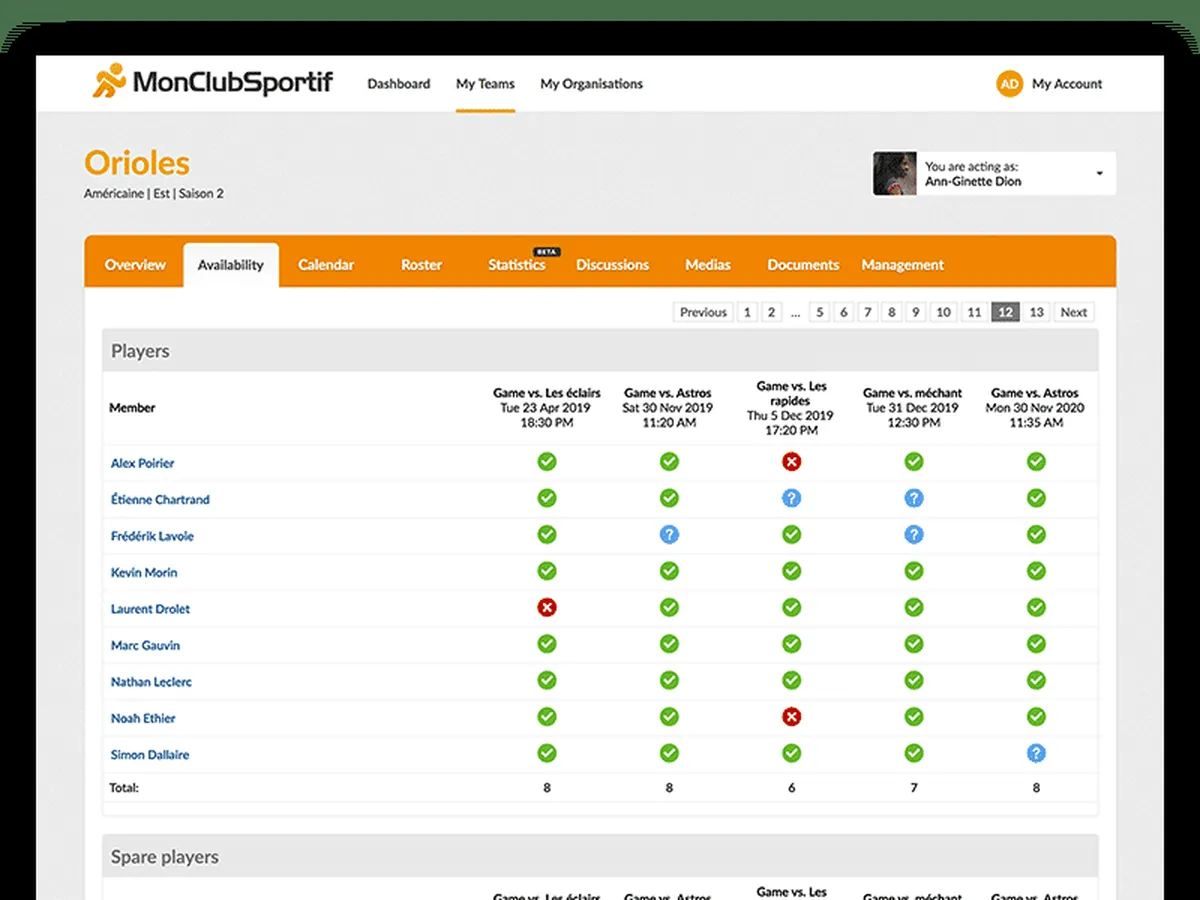Toggle Étienne Chartrand's unknown status for Les rapides
Image resolution: width=1200 pixels, height=900 pixels.
click(791, 498)
